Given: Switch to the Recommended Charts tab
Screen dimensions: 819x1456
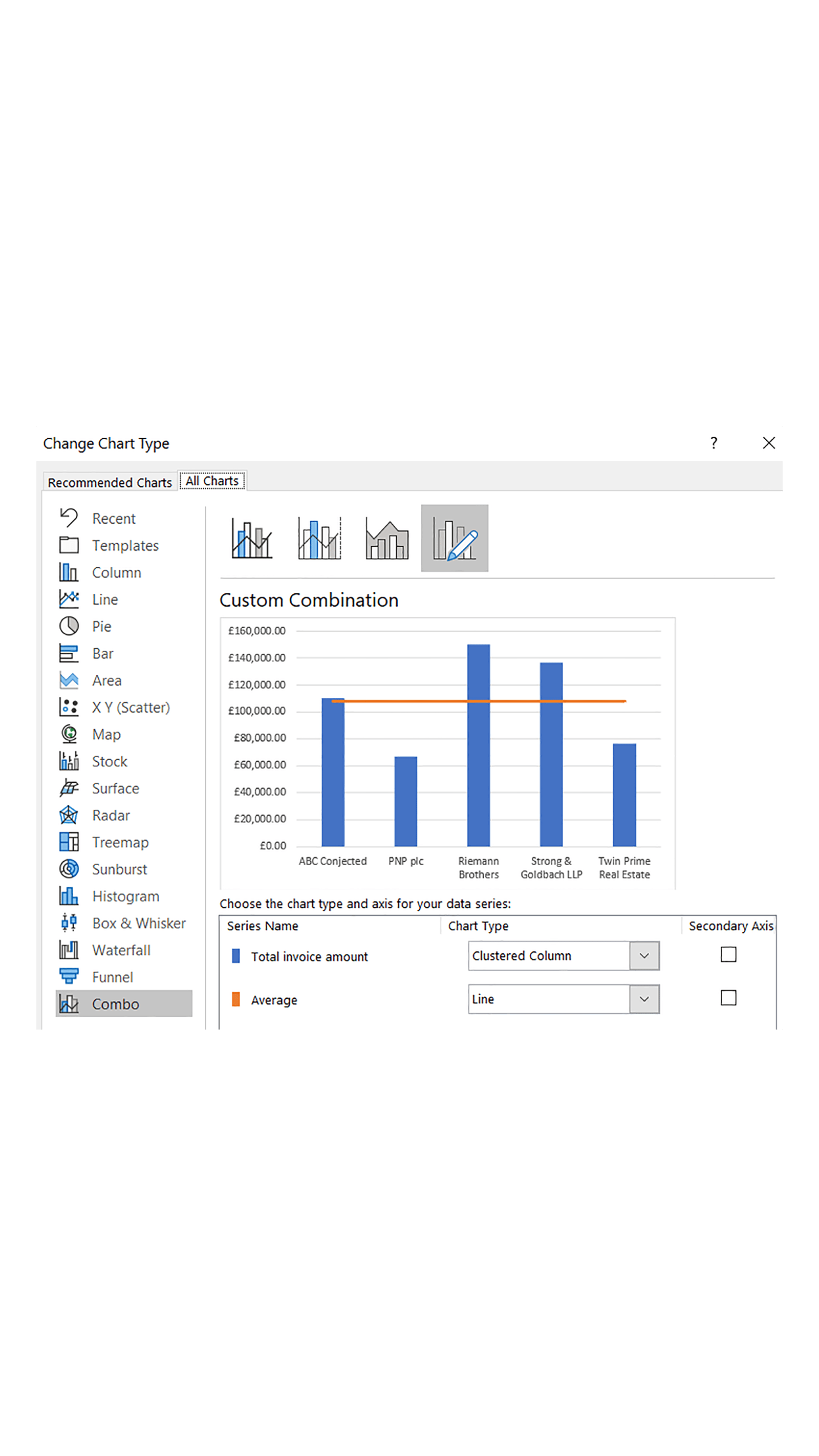Looking at the screenshot, I should tap(110, 482).
